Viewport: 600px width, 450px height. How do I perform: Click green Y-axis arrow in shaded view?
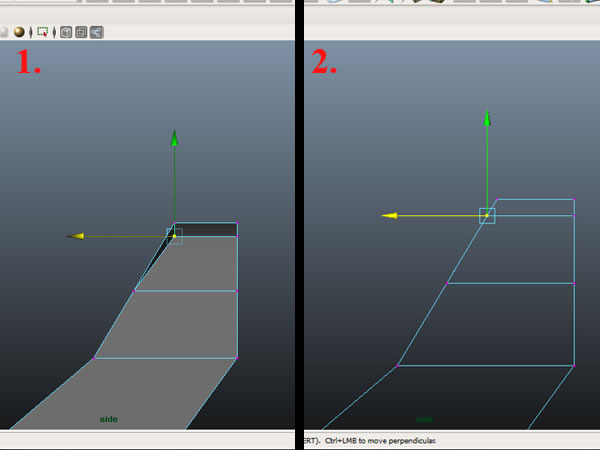[x=174, y=138]
